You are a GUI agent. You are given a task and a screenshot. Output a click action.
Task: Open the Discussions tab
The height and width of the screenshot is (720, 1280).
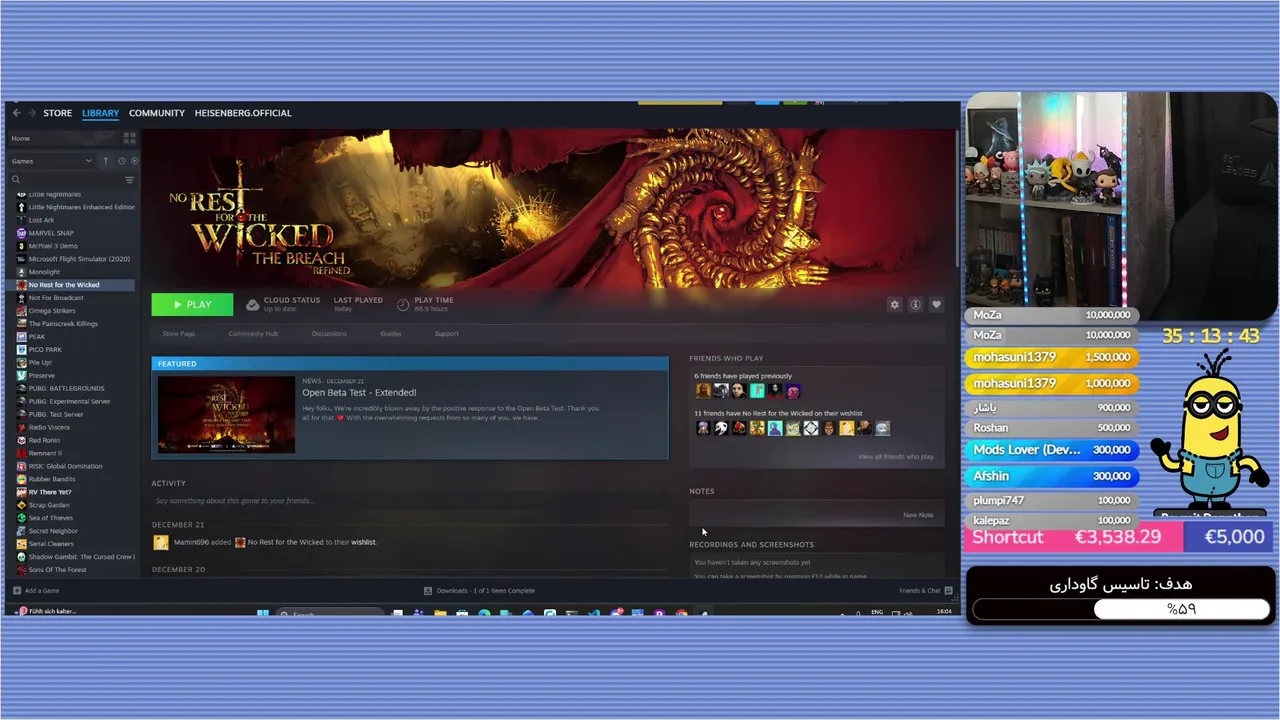pyautogui.click(x=329, y=334)
